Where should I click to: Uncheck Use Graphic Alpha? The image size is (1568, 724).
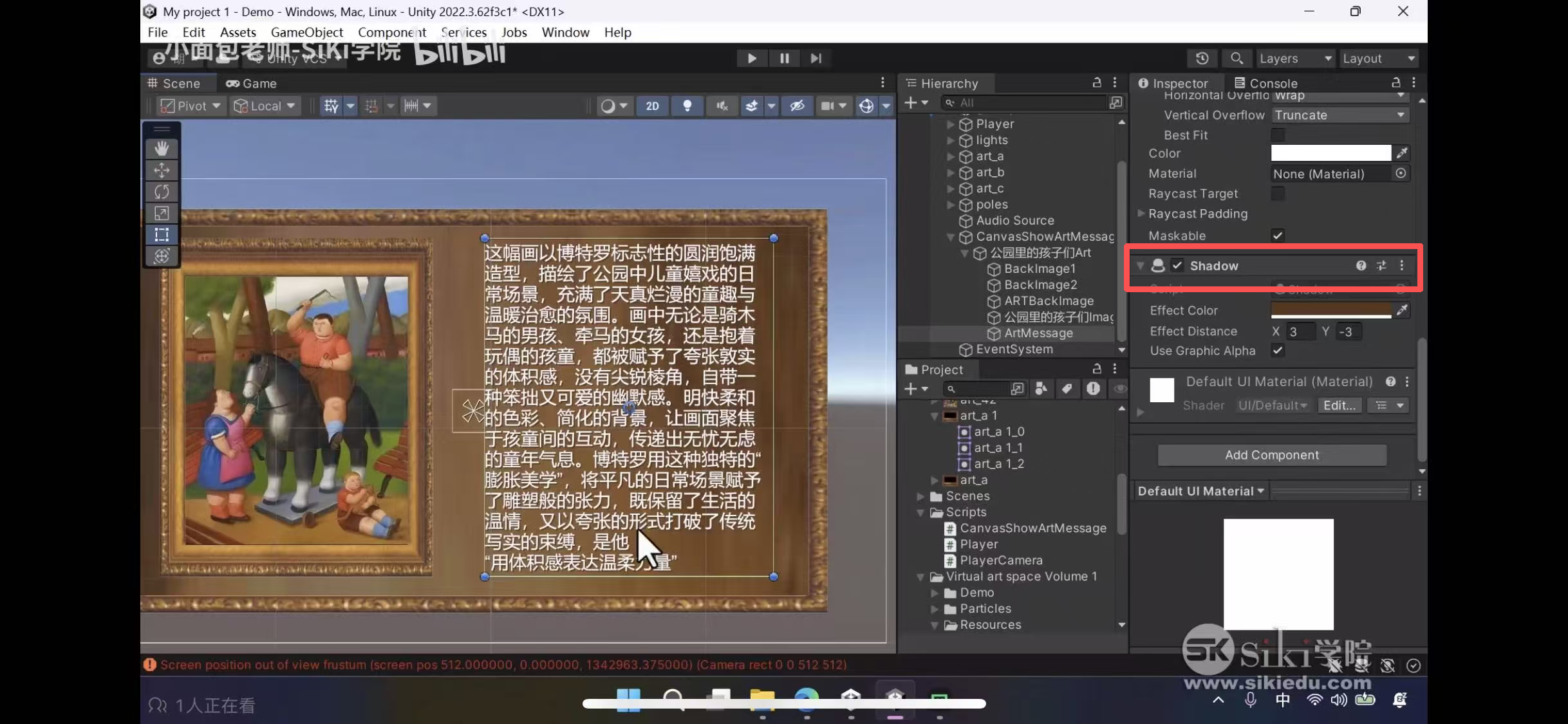pos(1278,351)
